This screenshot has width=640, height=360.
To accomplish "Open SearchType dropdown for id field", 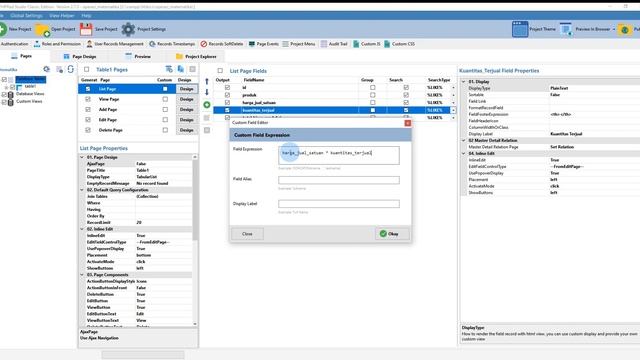I will tap(453, 87).
